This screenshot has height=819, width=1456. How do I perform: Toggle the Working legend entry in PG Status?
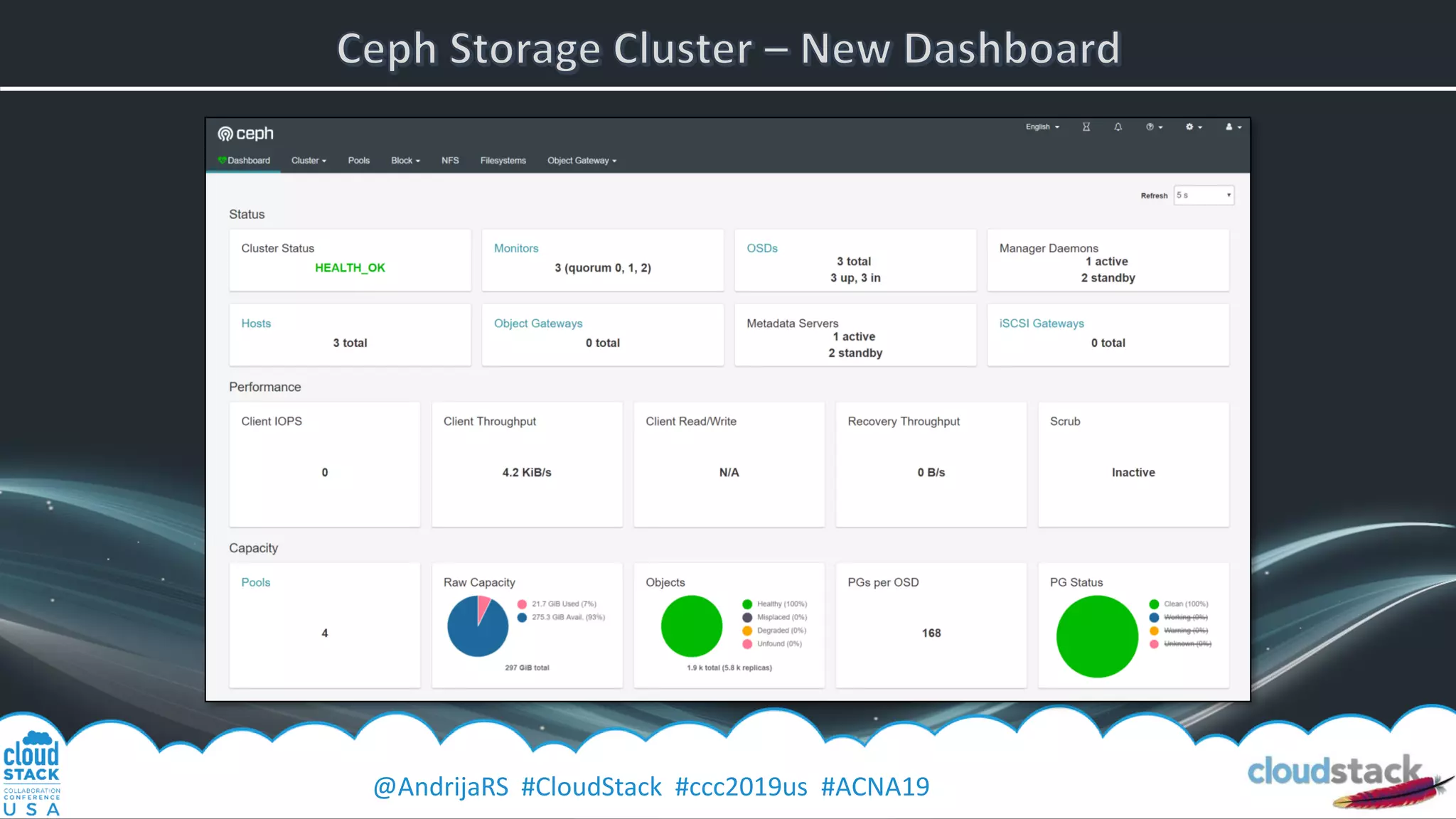(1179, 617)
